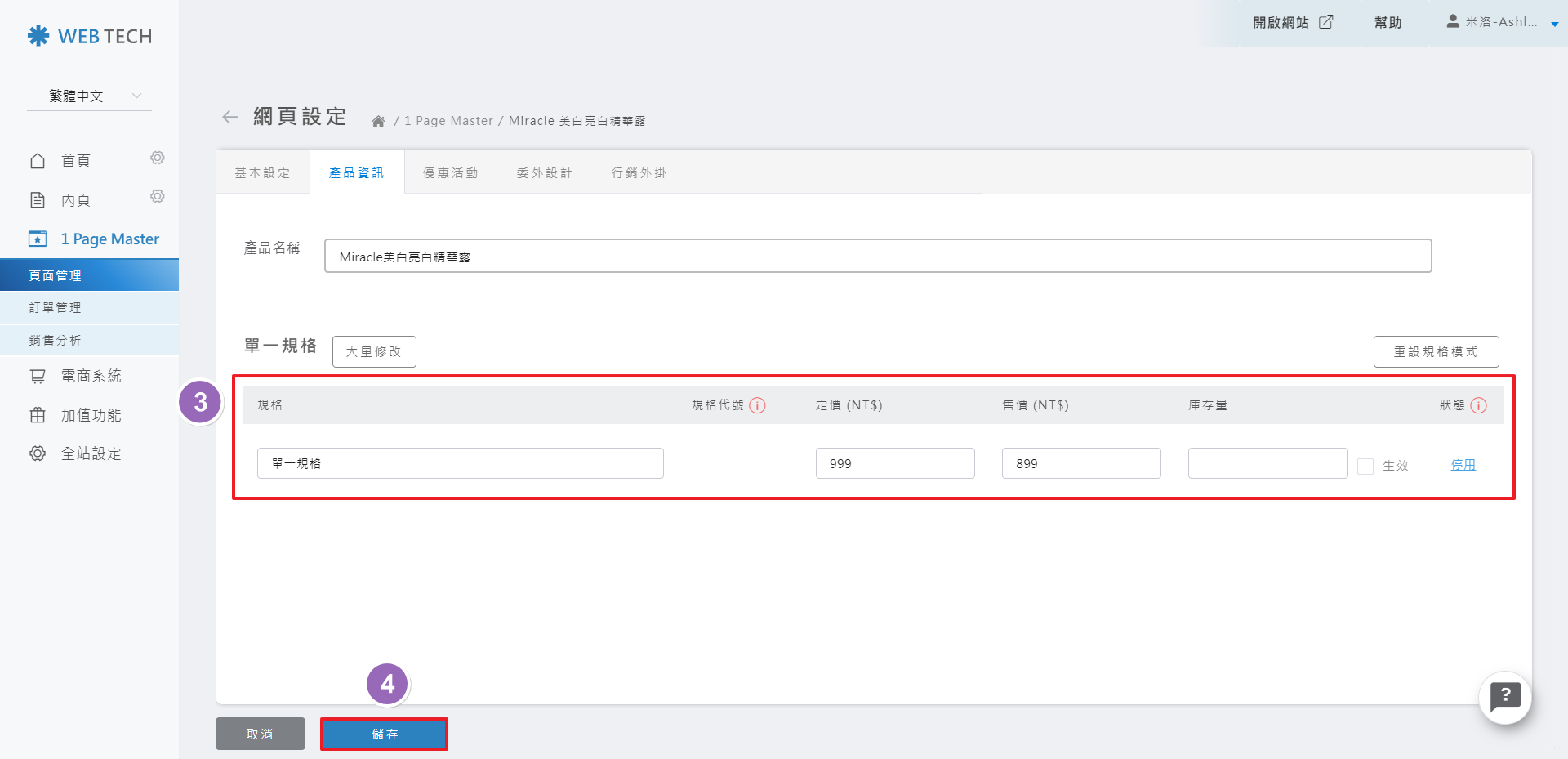Open 訂單管理 in the sidebar

coord(56,308)
